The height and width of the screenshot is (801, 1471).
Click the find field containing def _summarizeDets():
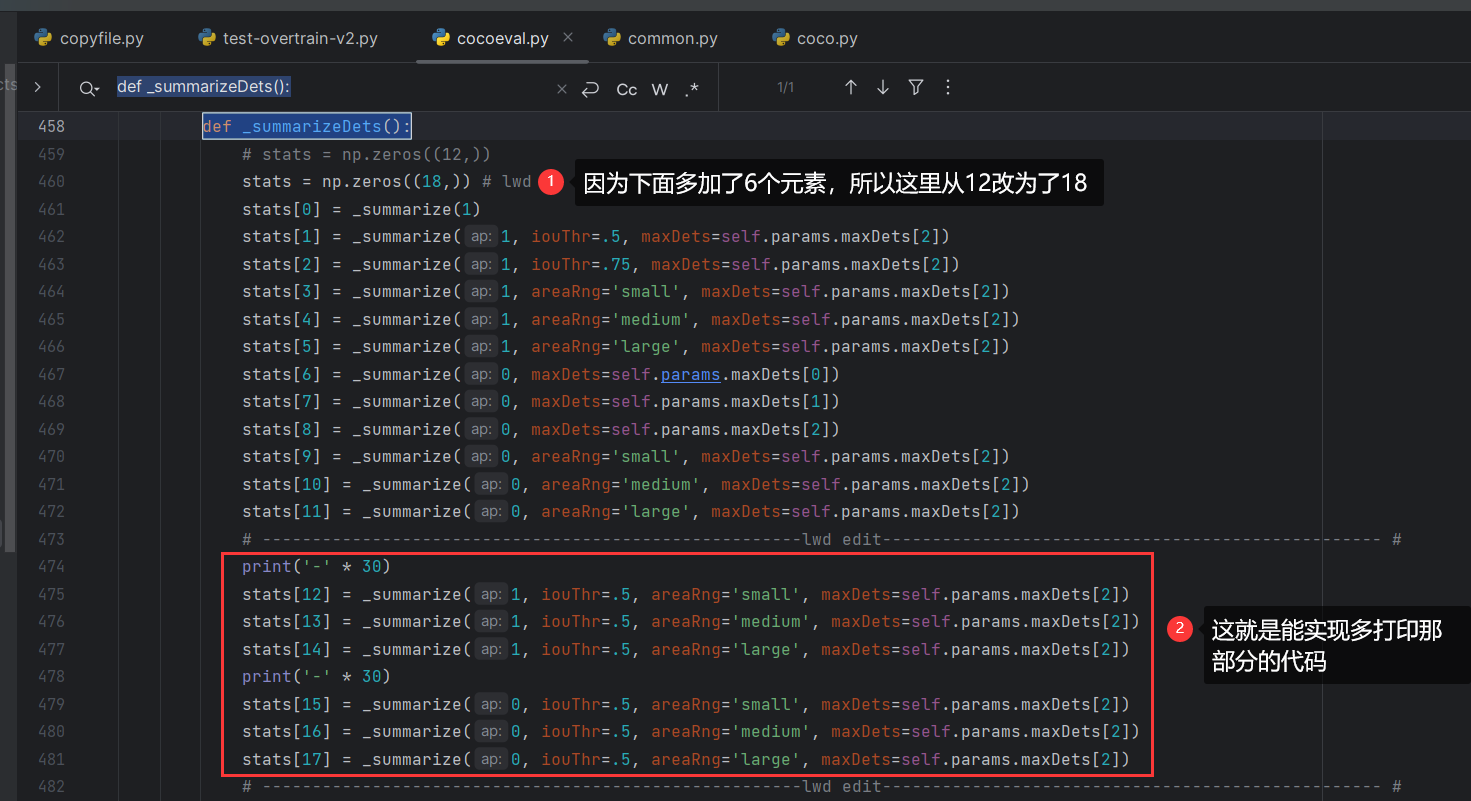(330, 87)
